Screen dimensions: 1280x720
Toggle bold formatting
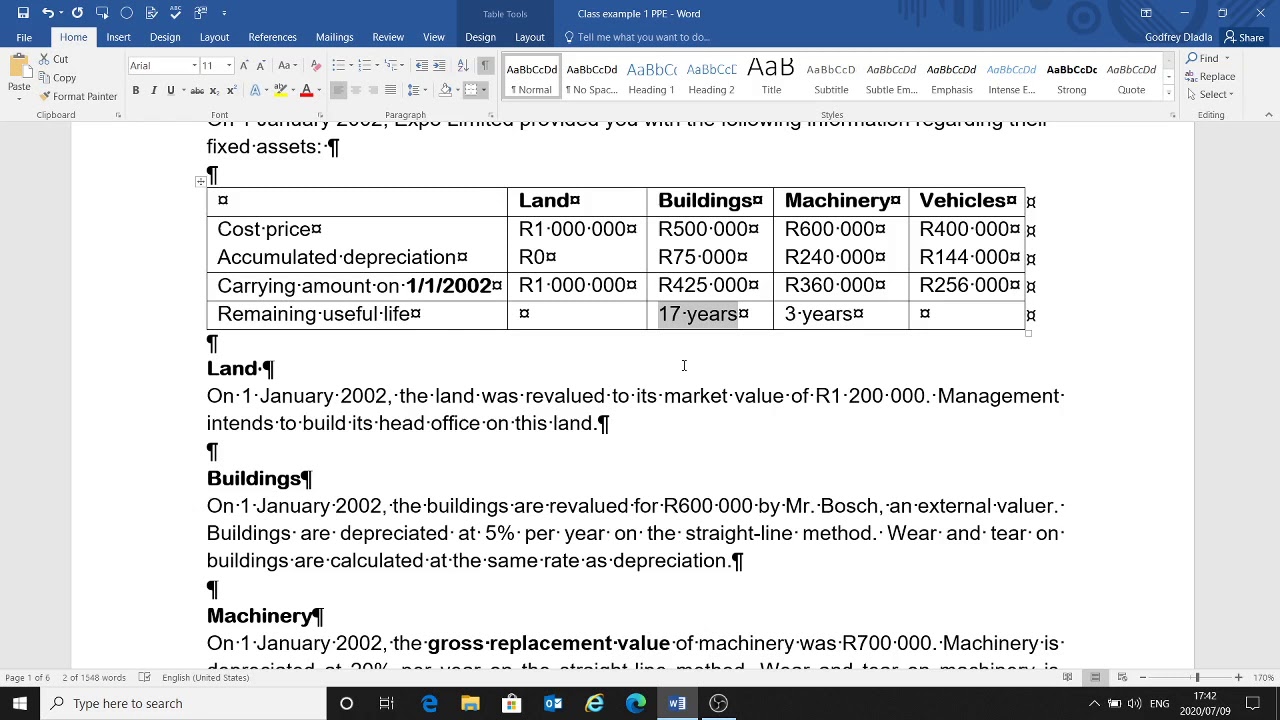coord(136,90)
